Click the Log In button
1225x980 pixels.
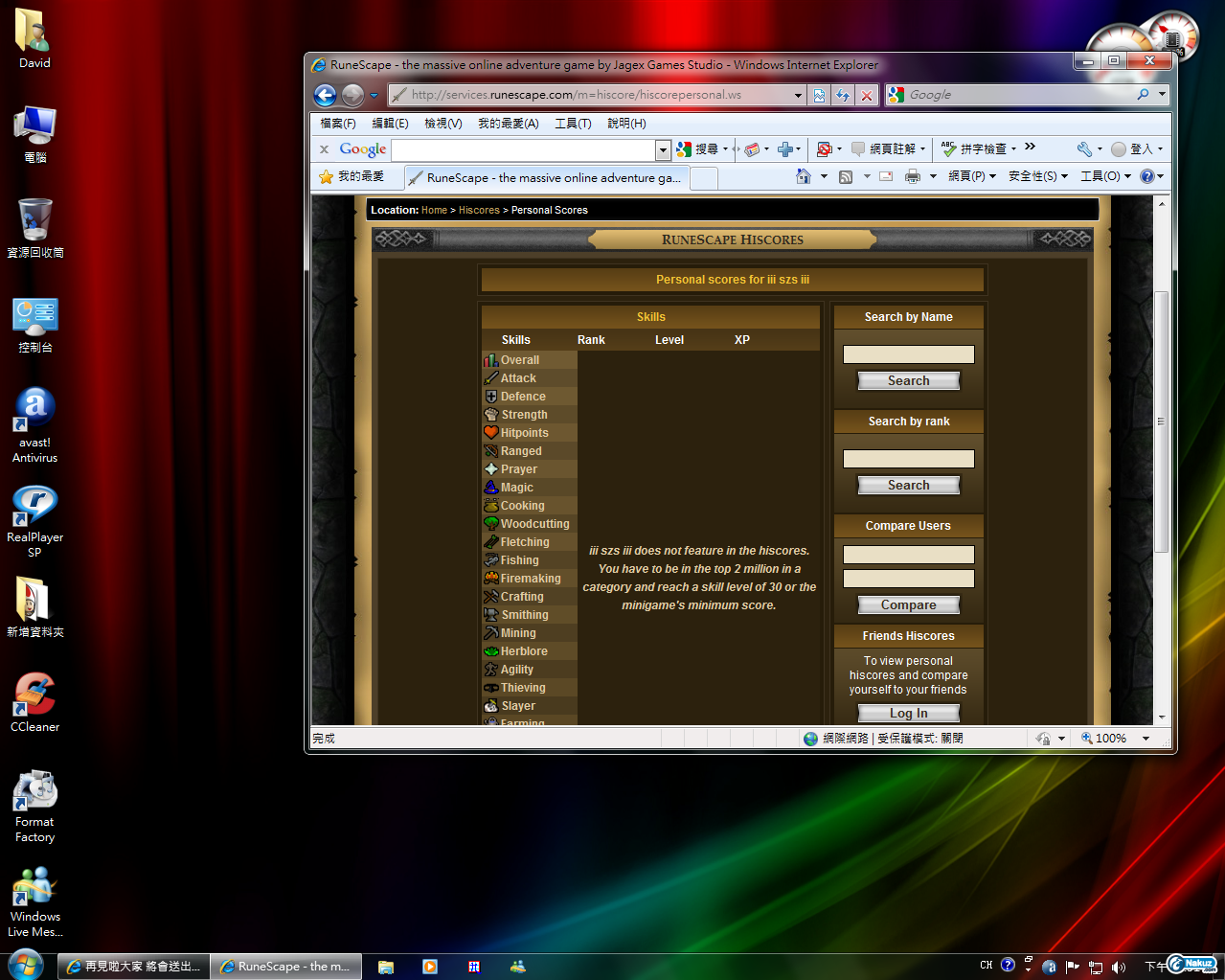click(908, 713)
